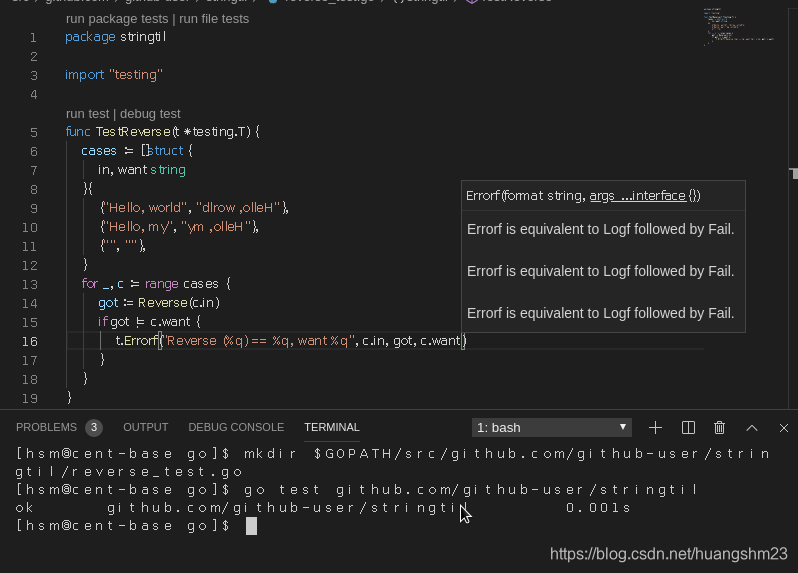Click the 'cases := []struct {' line
This screenshot has width=798, height=573.
(x=137, y=151)
